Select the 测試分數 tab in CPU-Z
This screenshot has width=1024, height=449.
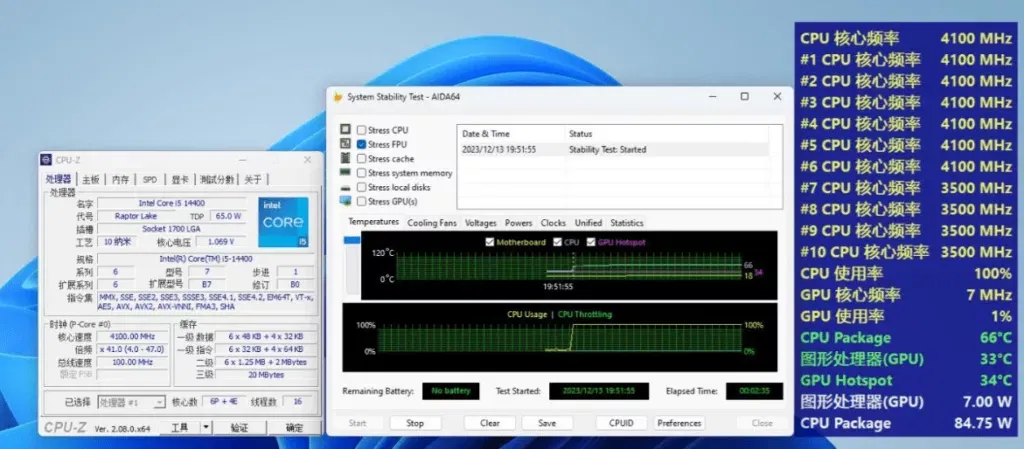coord(217,179)
